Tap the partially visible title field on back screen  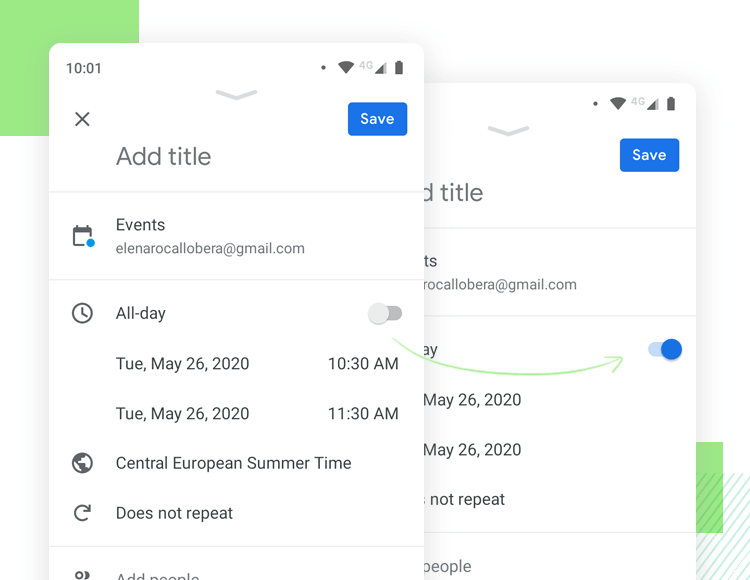(453, 193)
